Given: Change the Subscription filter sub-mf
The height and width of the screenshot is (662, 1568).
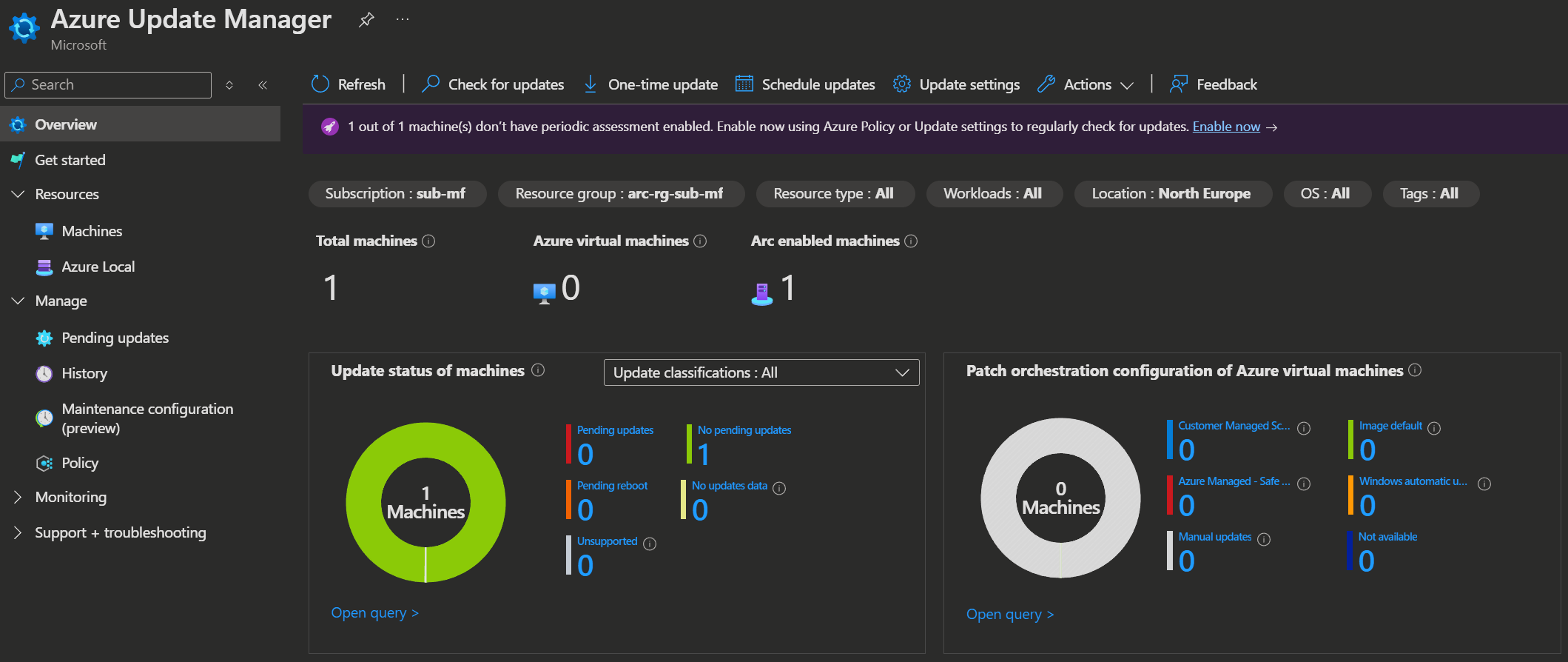Looking at the screenshot, I should (397, 194).
